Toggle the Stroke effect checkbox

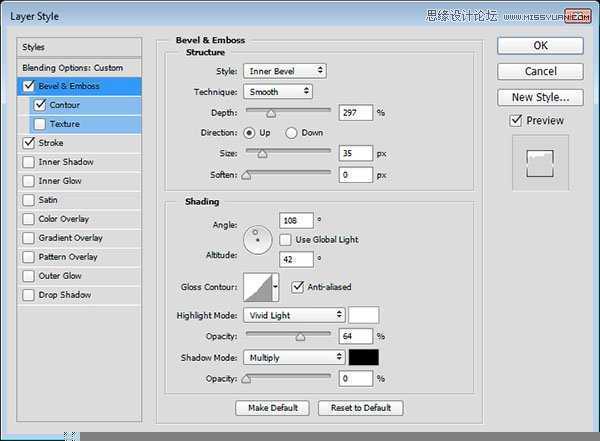coord(29,143)
